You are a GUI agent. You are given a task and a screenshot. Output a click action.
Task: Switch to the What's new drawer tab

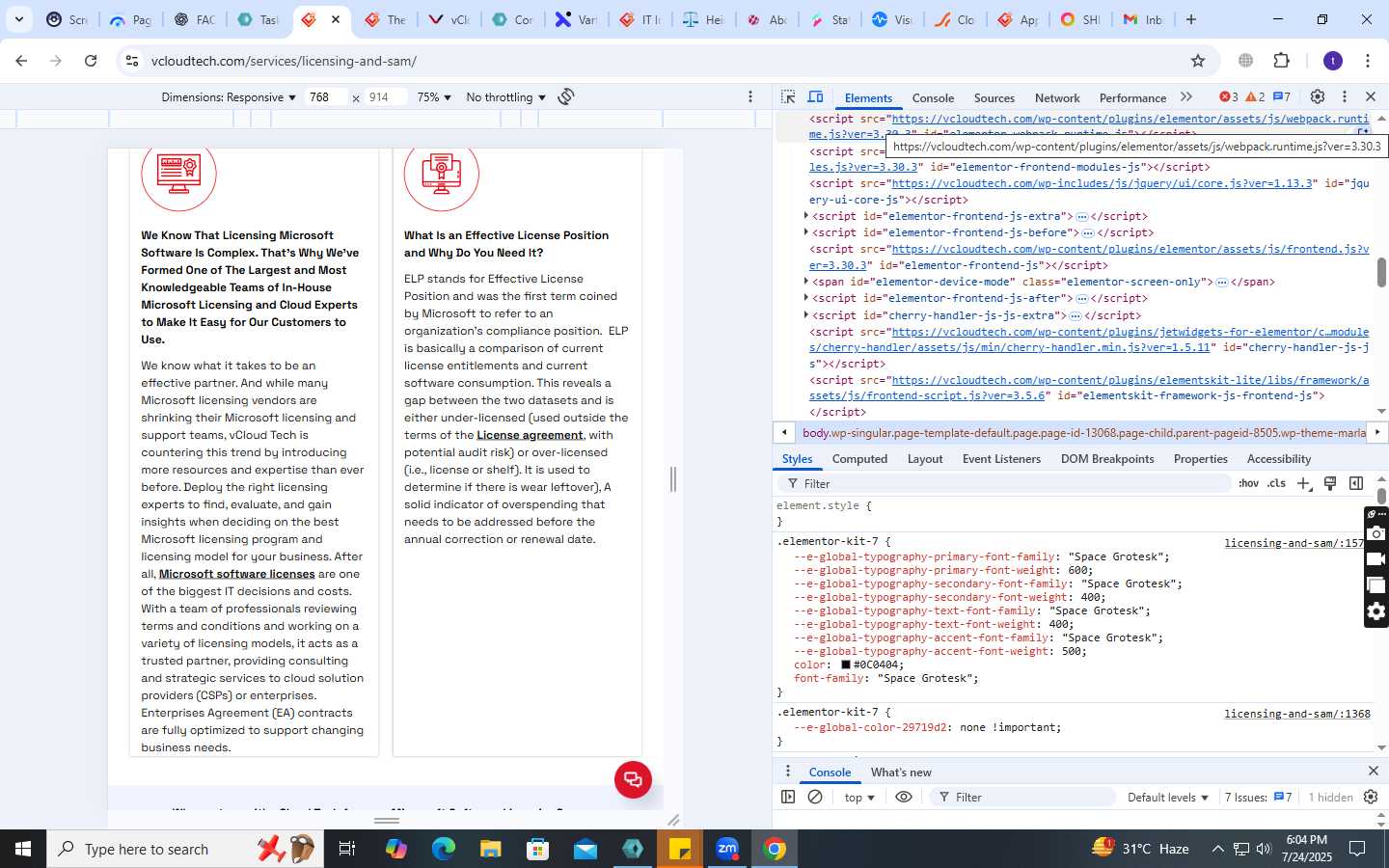pos(901,773)
